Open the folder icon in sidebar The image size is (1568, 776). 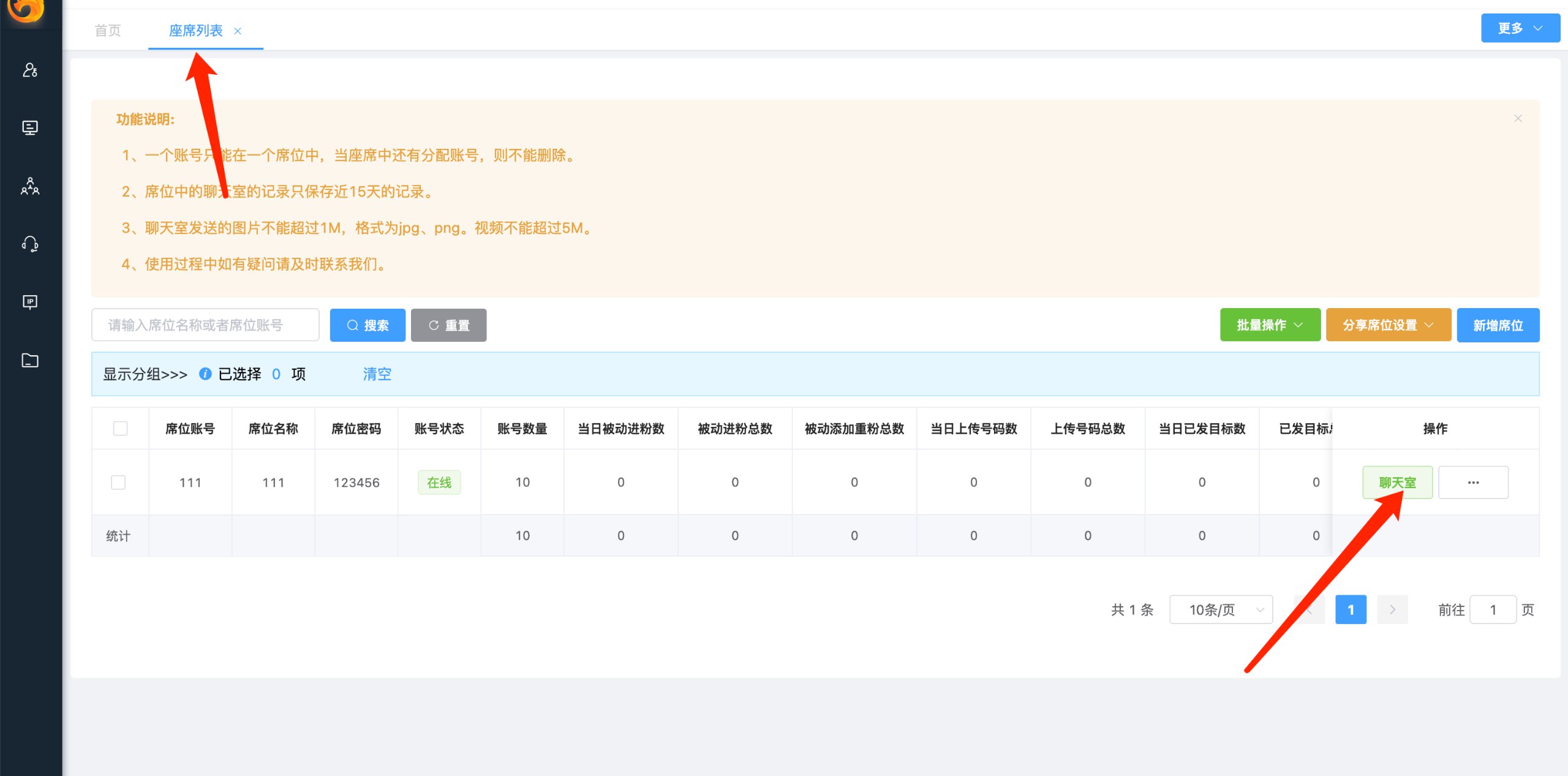click(x=30, y=360)
